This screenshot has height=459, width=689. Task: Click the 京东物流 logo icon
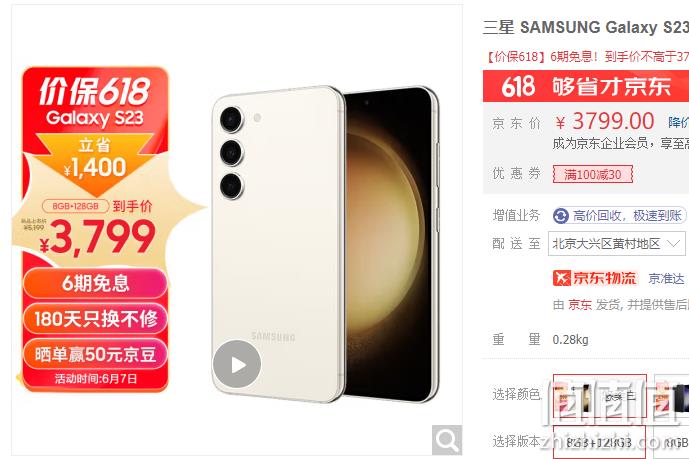tap(595, 278)
